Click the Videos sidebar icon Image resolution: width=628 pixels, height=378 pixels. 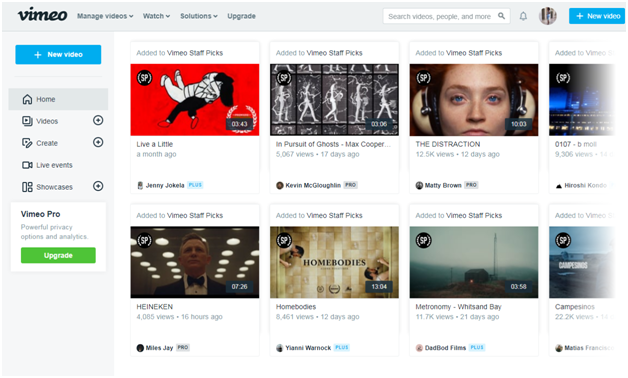27,121
